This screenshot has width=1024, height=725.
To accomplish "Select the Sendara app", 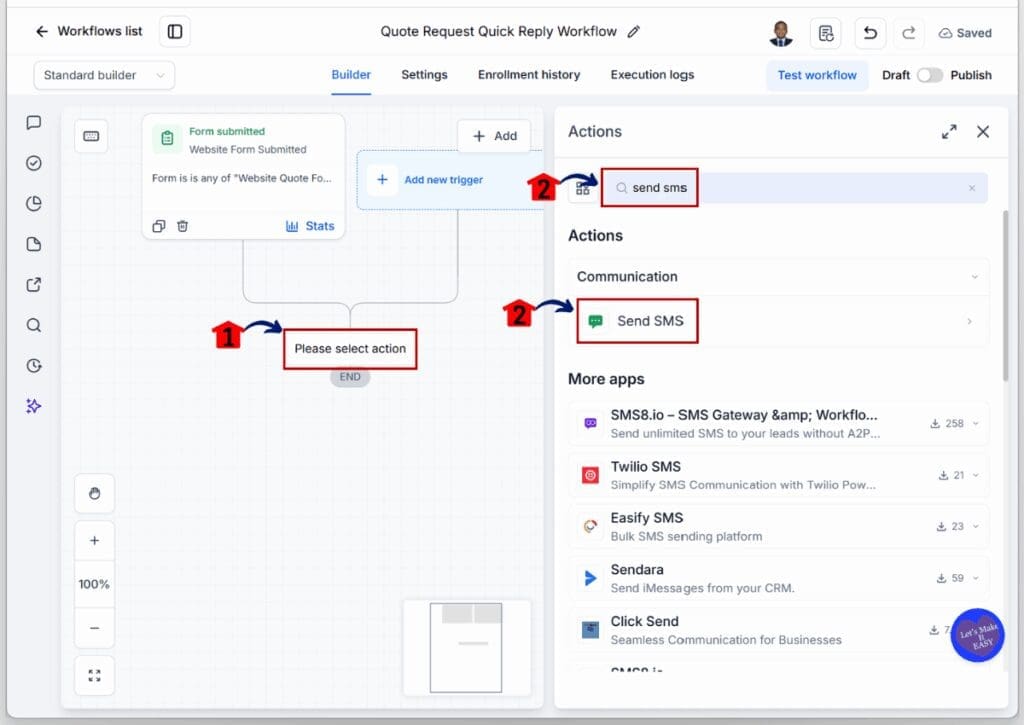I will point(778,578).
